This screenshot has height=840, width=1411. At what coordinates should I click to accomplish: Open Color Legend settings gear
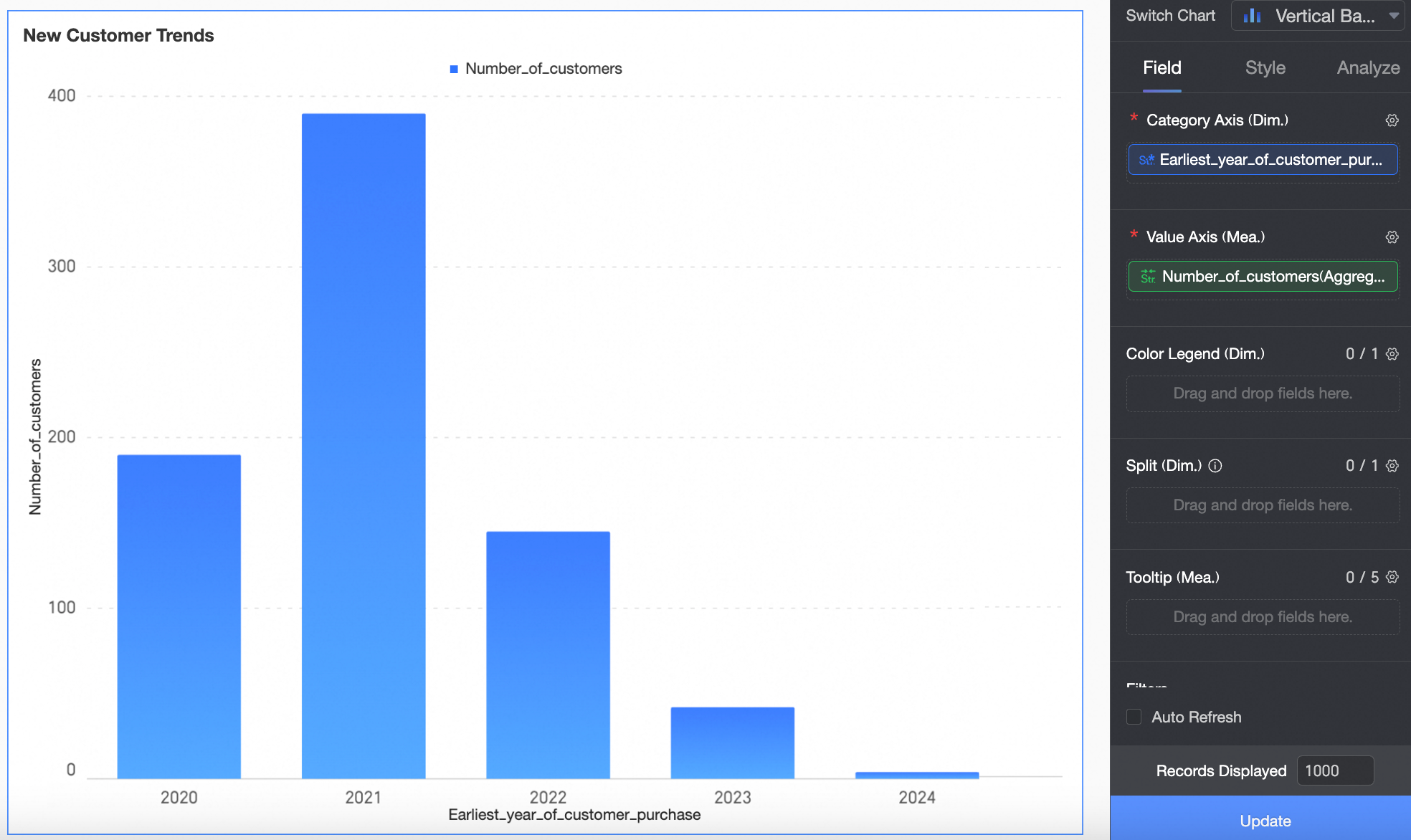pyautogui.click(x=1392, y=354)
